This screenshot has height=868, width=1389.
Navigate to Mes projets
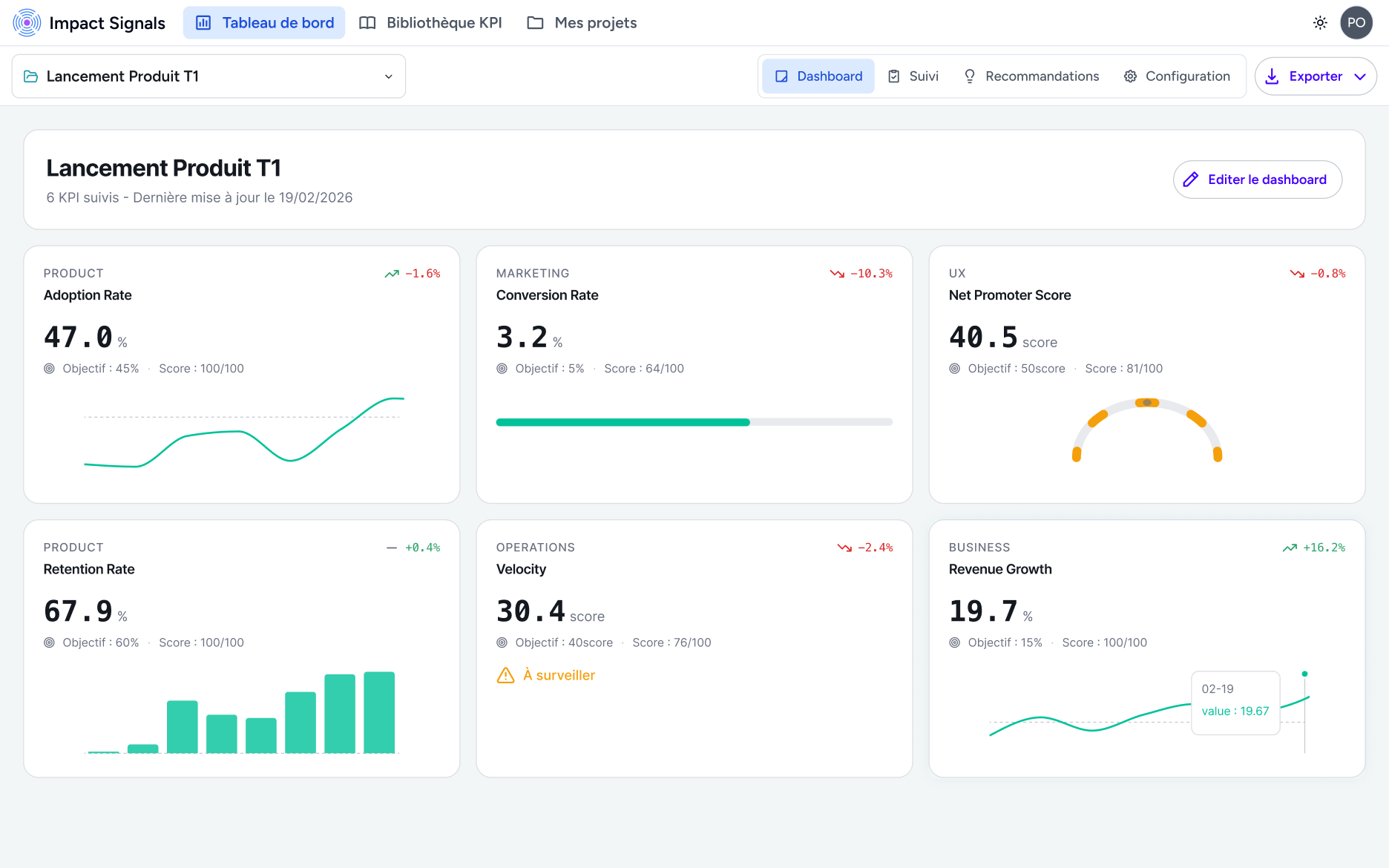[582, 23]
